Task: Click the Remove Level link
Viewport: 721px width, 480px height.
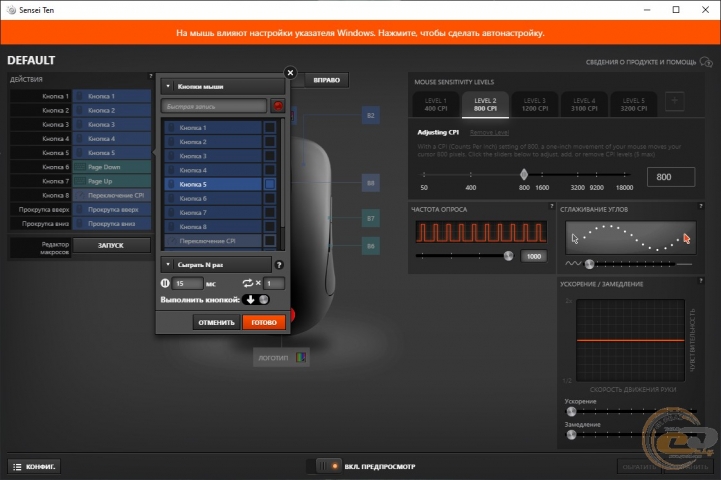Action: tap(489, 132)
